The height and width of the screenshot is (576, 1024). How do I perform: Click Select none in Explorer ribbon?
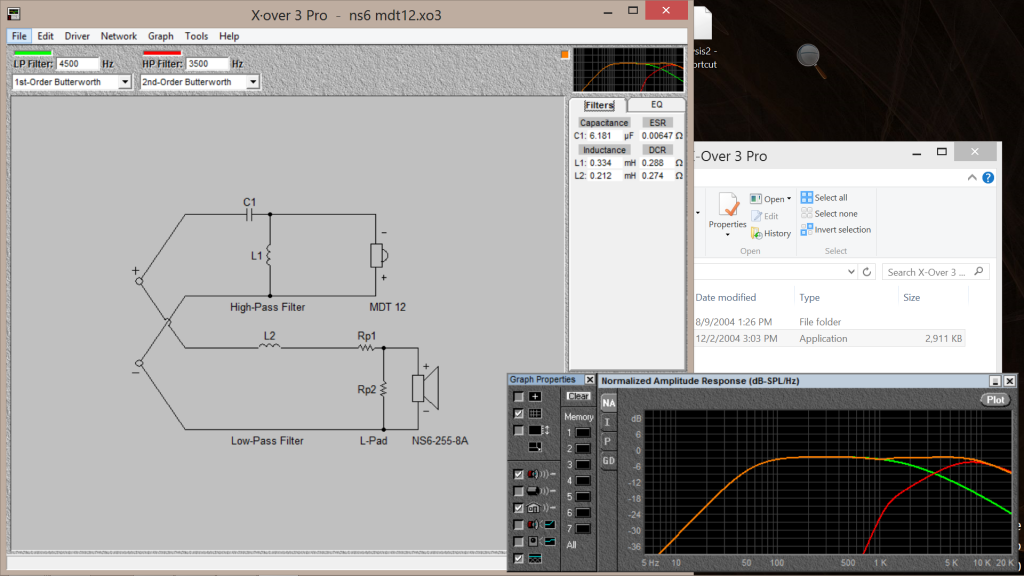click(829, 214)
